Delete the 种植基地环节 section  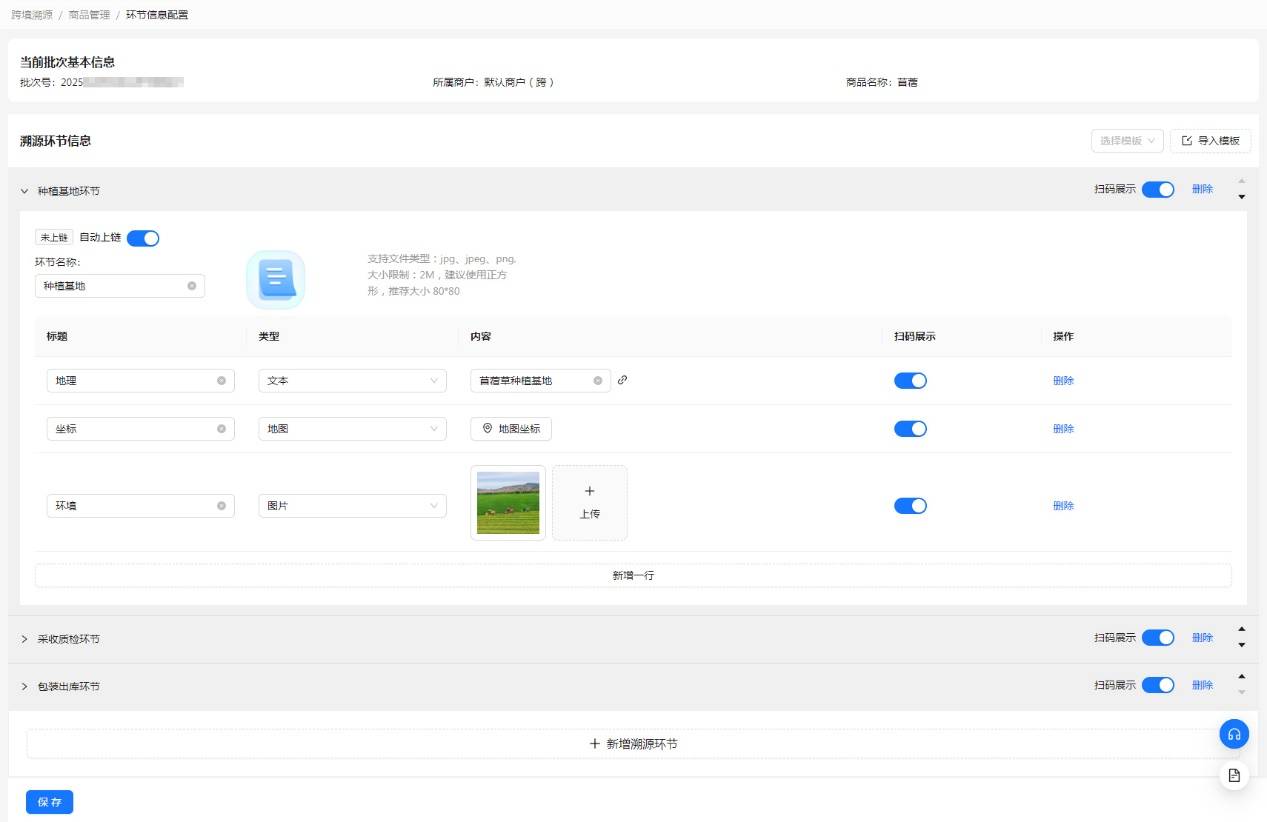click(1202, 189)
